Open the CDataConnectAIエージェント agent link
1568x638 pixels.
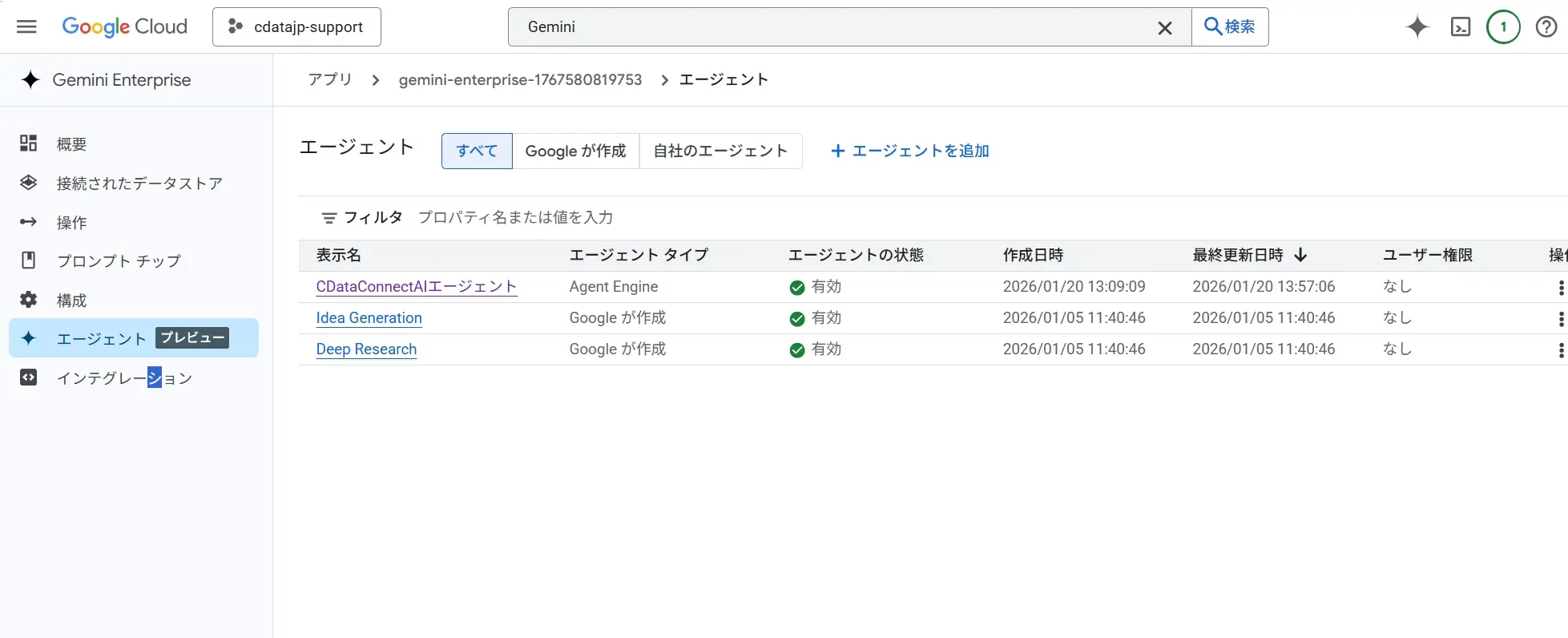(x=416, y=287)
